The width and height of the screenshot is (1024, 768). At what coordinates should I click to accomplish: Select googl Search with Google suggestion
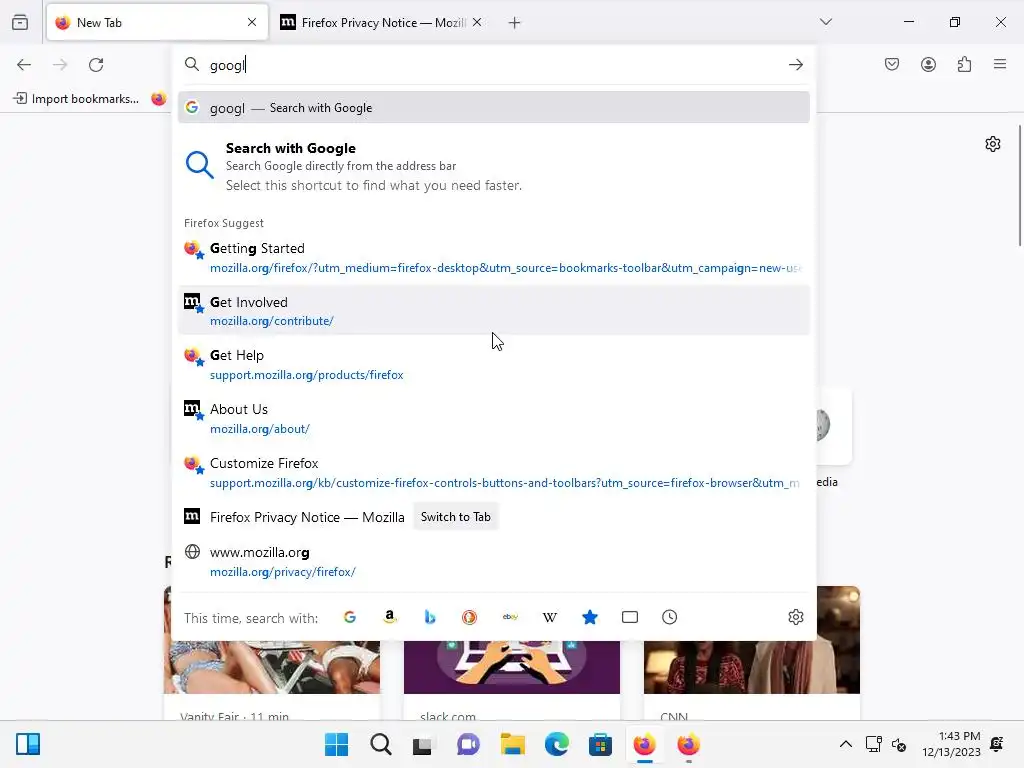click(x=494, y=108)
